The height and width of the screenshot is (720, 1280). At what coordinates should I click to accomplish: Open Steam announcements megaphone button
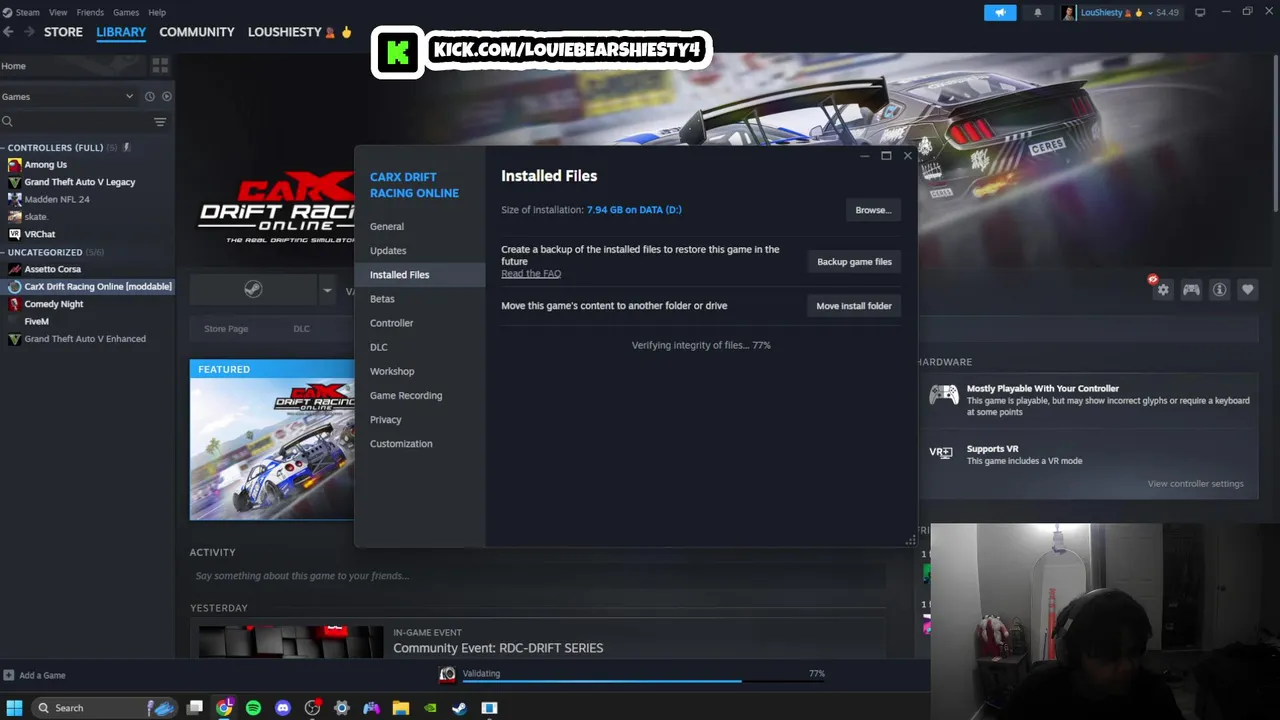1000,12
